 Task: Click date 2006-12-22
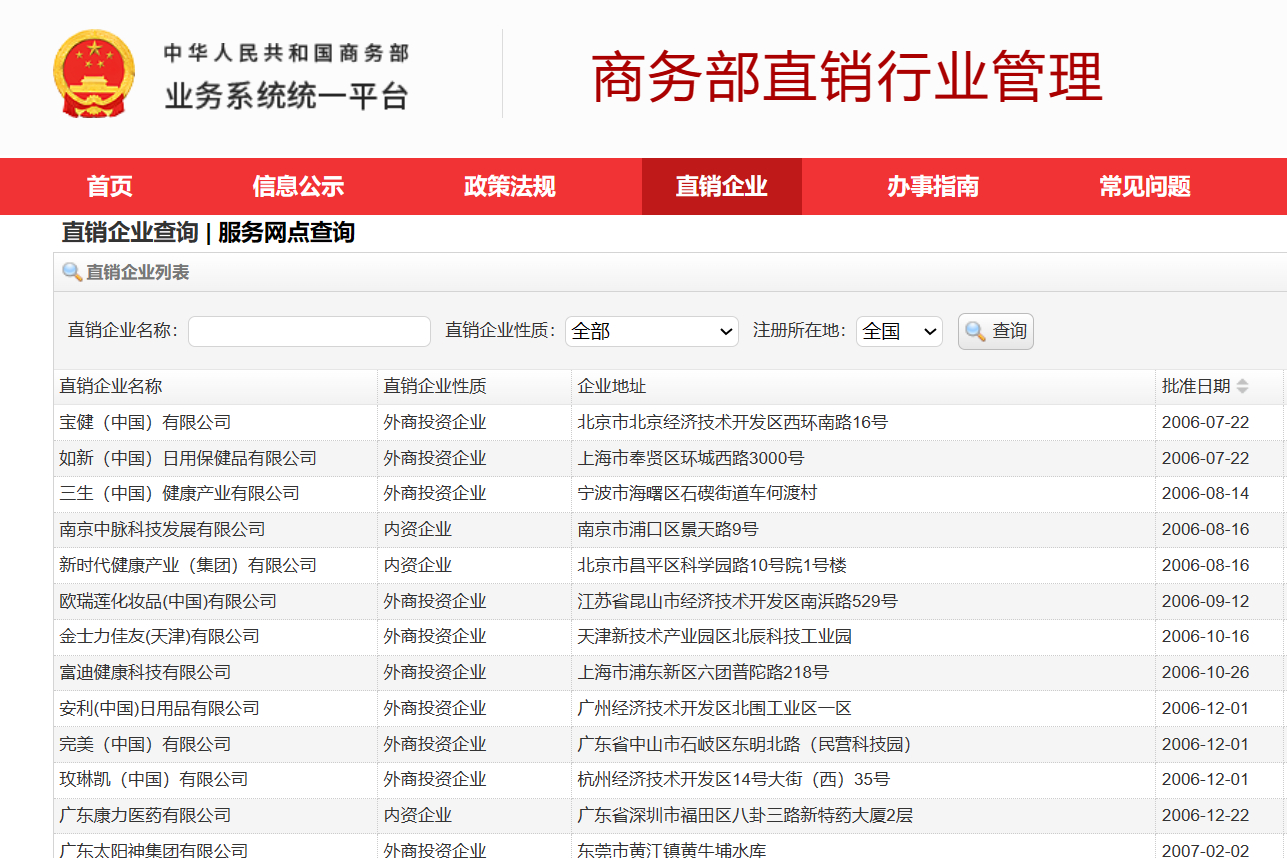1205,815
